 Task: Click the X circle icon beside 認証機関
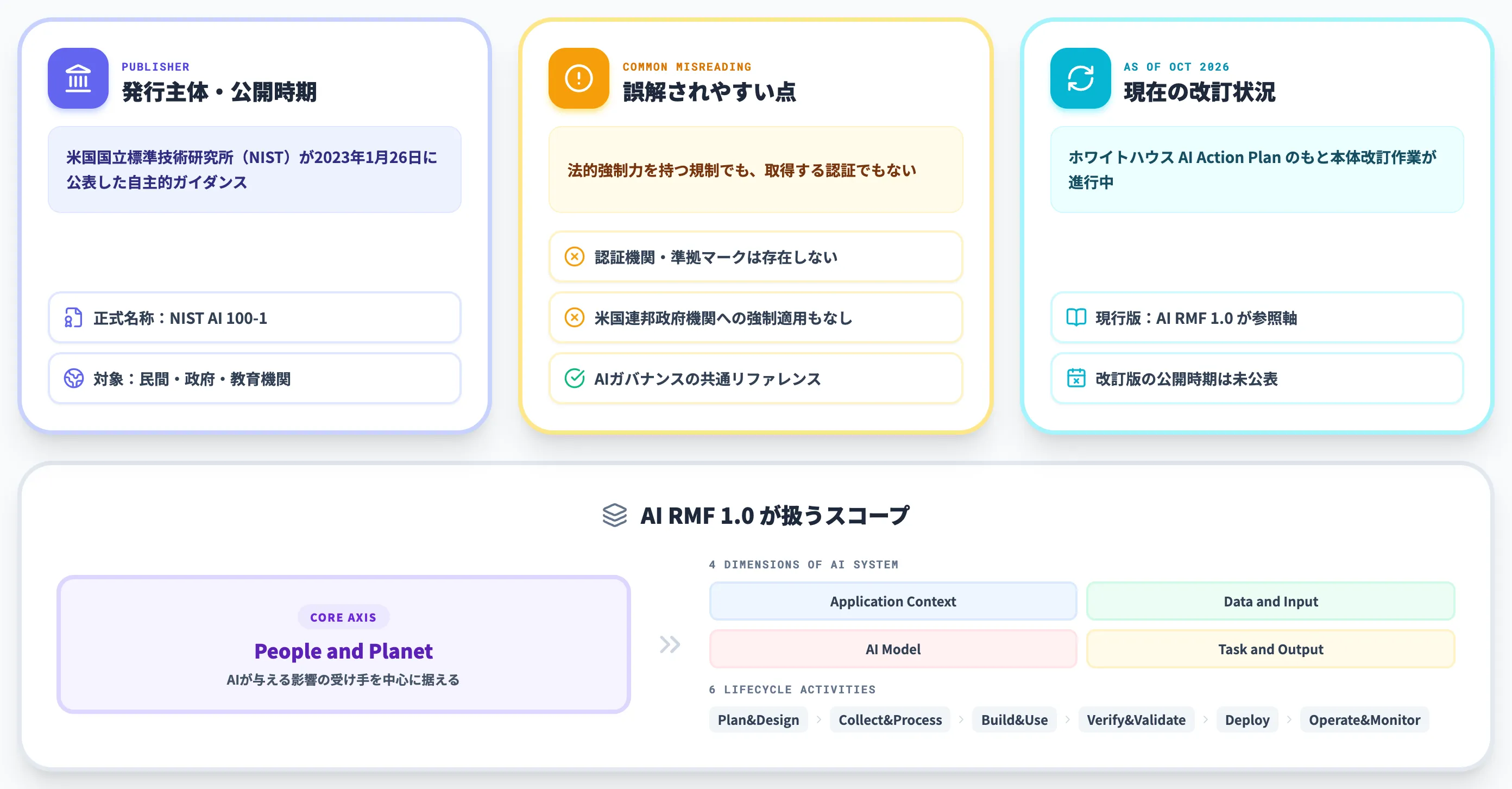(x=574, y=256)
